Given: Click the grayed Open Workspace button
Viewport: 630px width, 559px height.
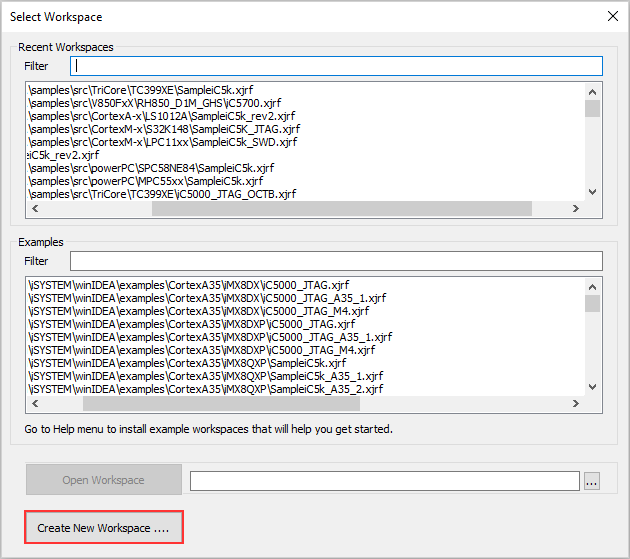Looking at the screenshot, I should tap(103, 480).
